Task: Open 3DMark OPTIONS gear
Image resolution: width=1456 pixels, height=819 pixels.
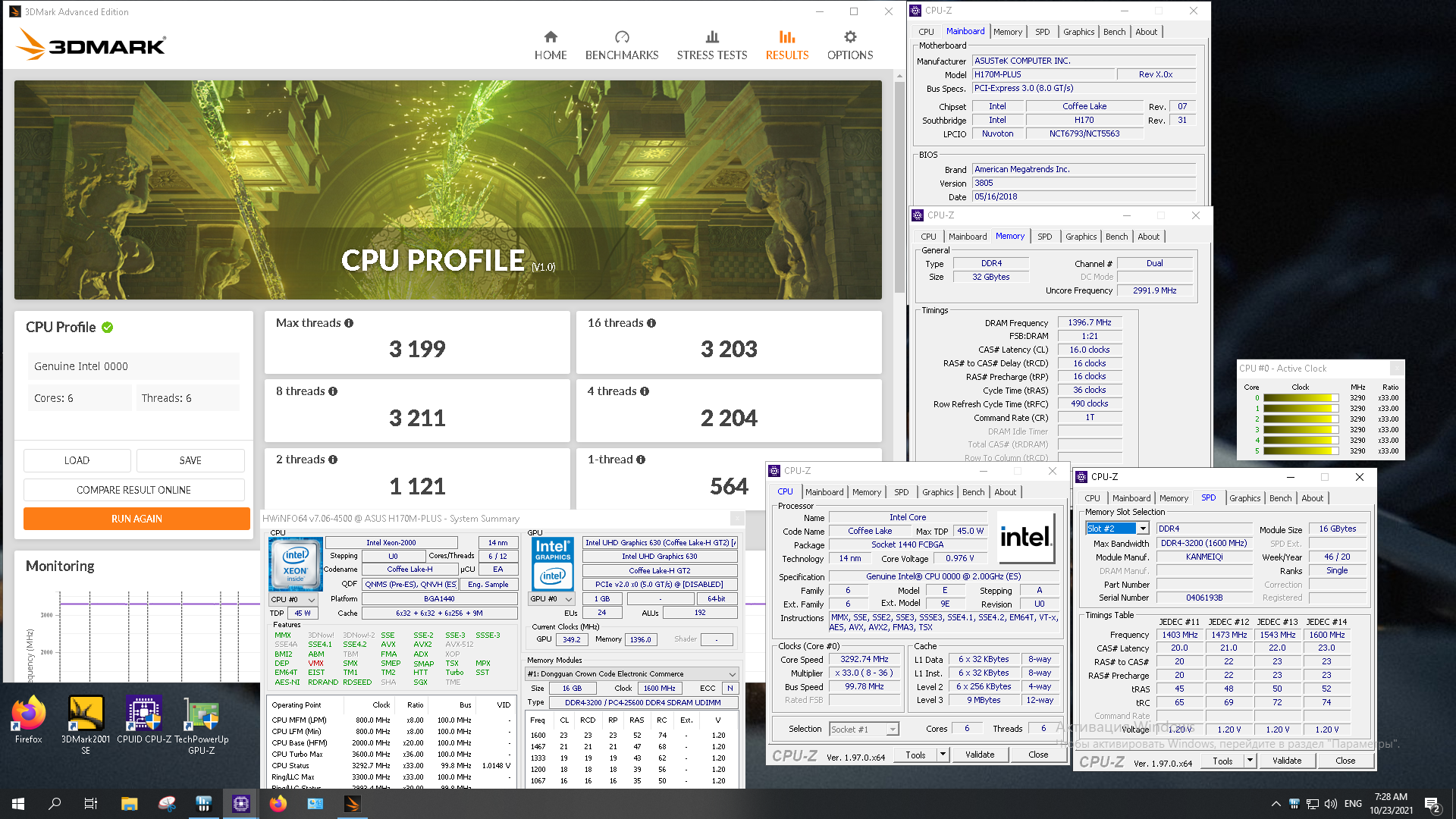Action: 850,45
